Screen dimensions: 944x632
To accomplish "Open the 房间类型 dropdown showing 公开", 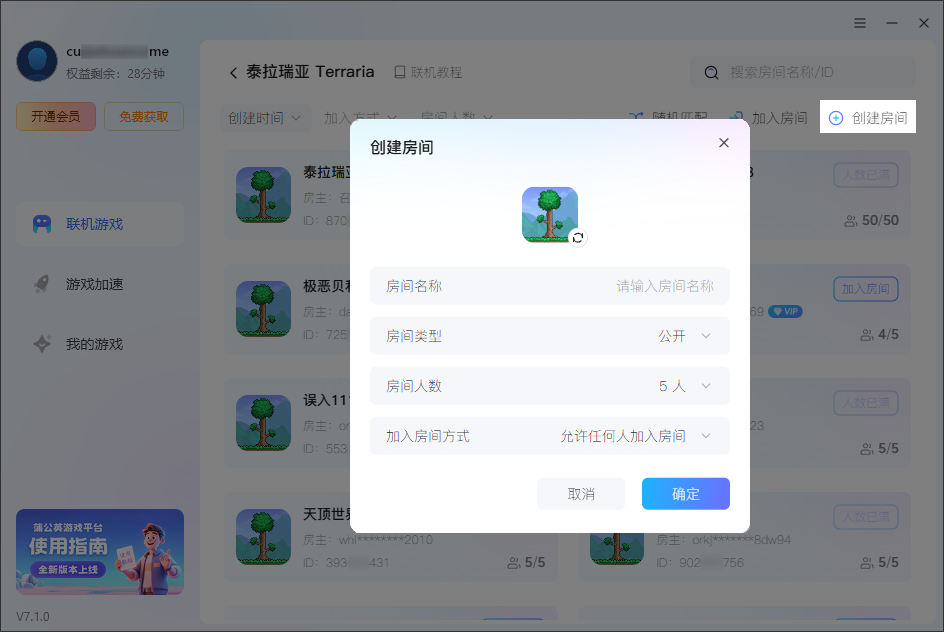I will click(550, 336).
